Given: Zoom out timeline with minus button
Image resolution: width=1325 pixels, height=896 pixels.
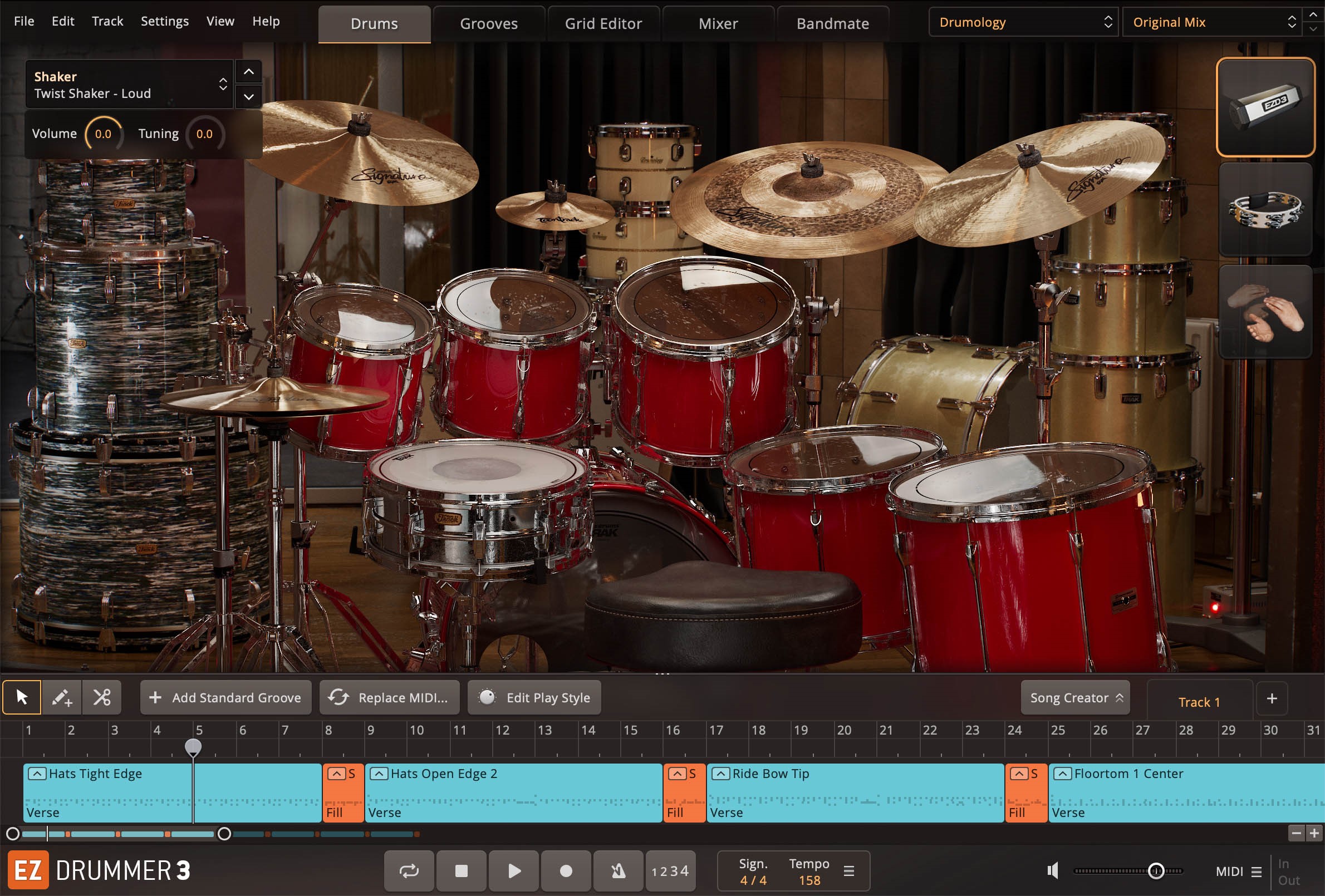Looking at the screenshot, I should pyautogui.click(x=1296, y=833).
